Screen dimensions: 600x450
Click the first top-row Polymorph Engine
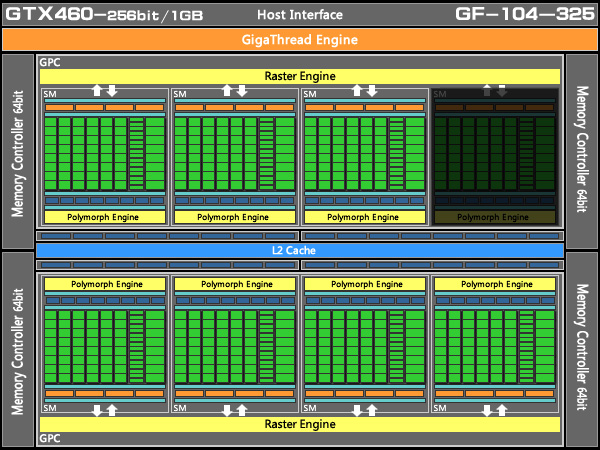click(105, 217)
